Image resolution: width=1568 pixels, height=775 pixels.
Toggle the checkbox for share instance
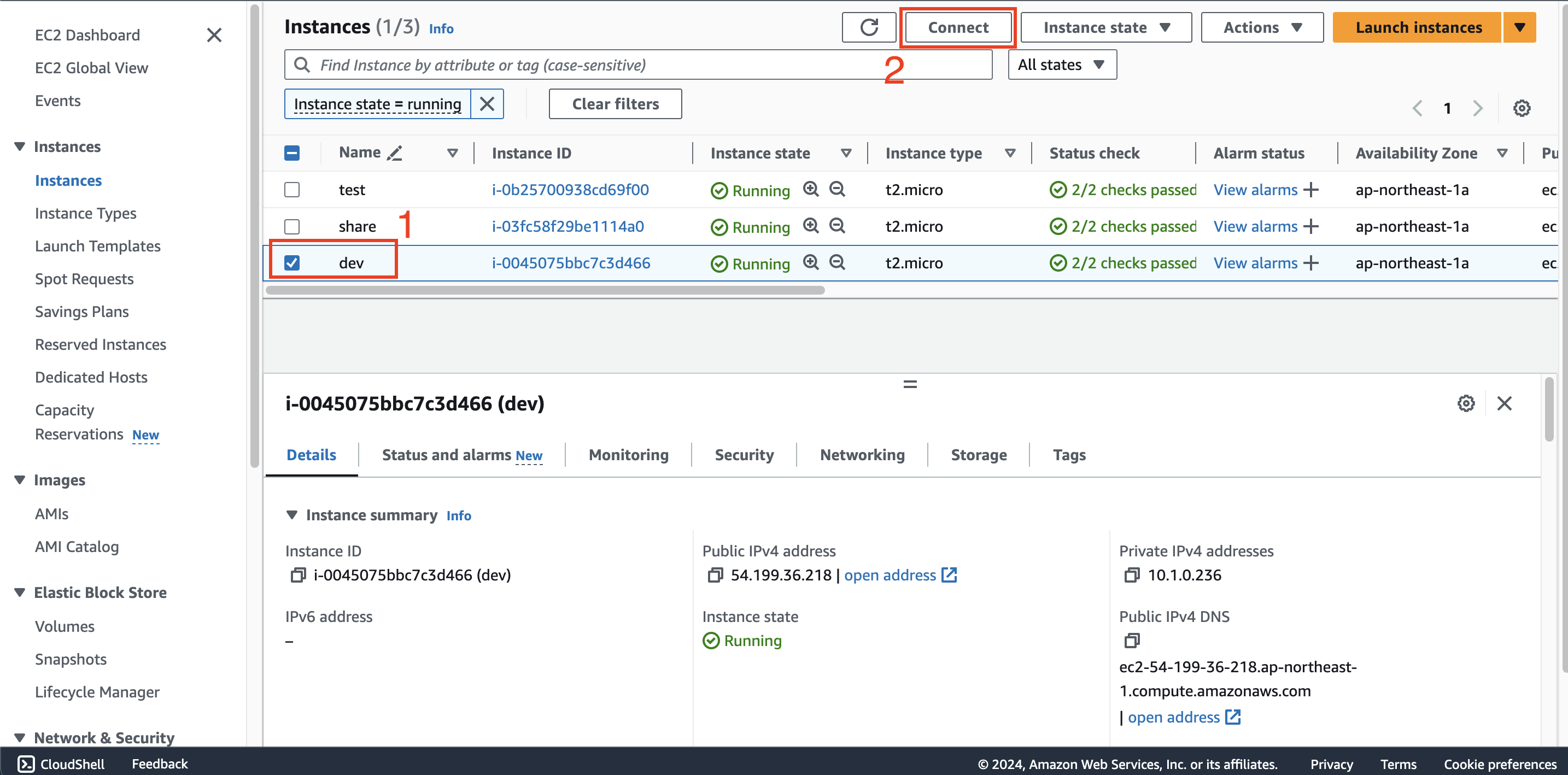292,226
